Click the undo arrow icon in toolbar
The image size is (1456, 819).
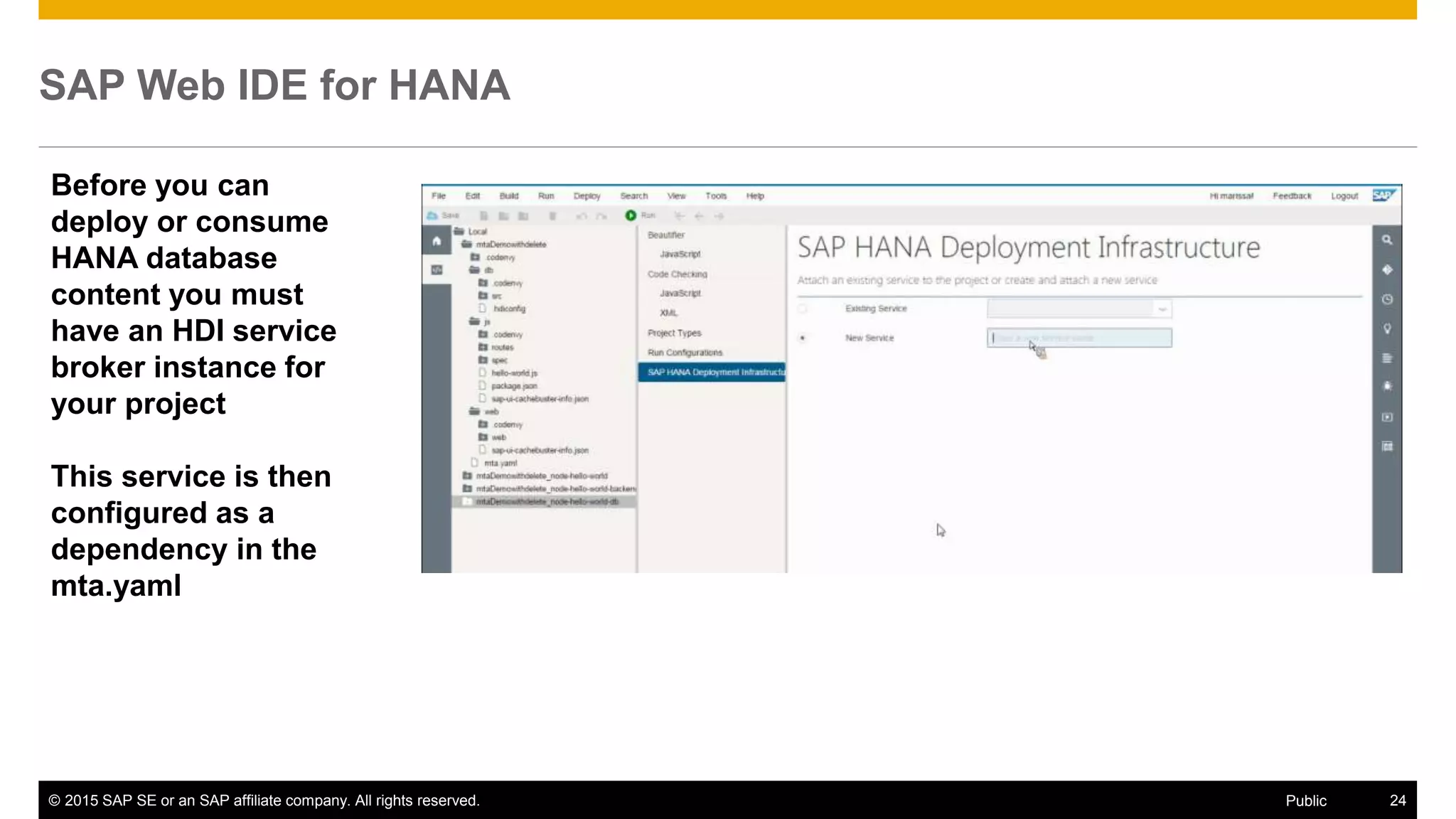click(582, 215)
